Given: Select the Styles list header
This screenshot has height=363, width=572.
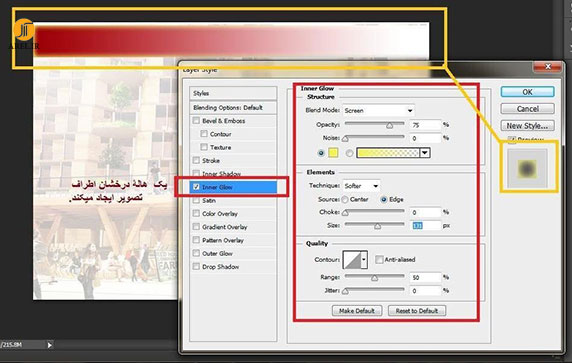Looking at the screenshot, I should point(233,93).
